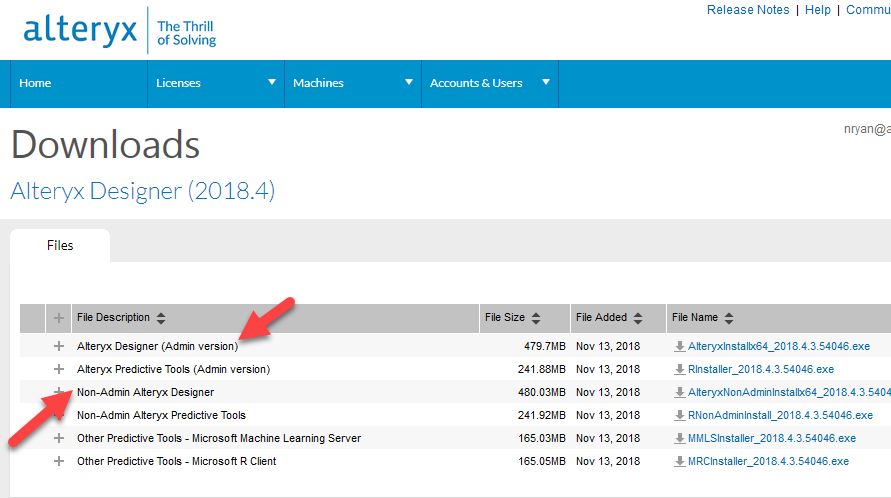Download icon beside MRCInstaller file
Image resolution: width=891 pixels, height=498 pixels.
coord(680,462)
